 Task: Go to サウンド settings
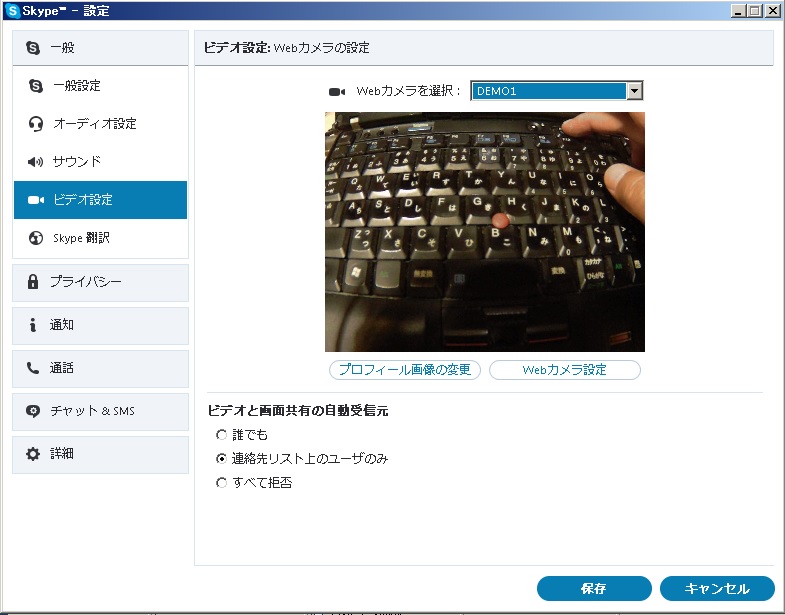pos(100,162)
